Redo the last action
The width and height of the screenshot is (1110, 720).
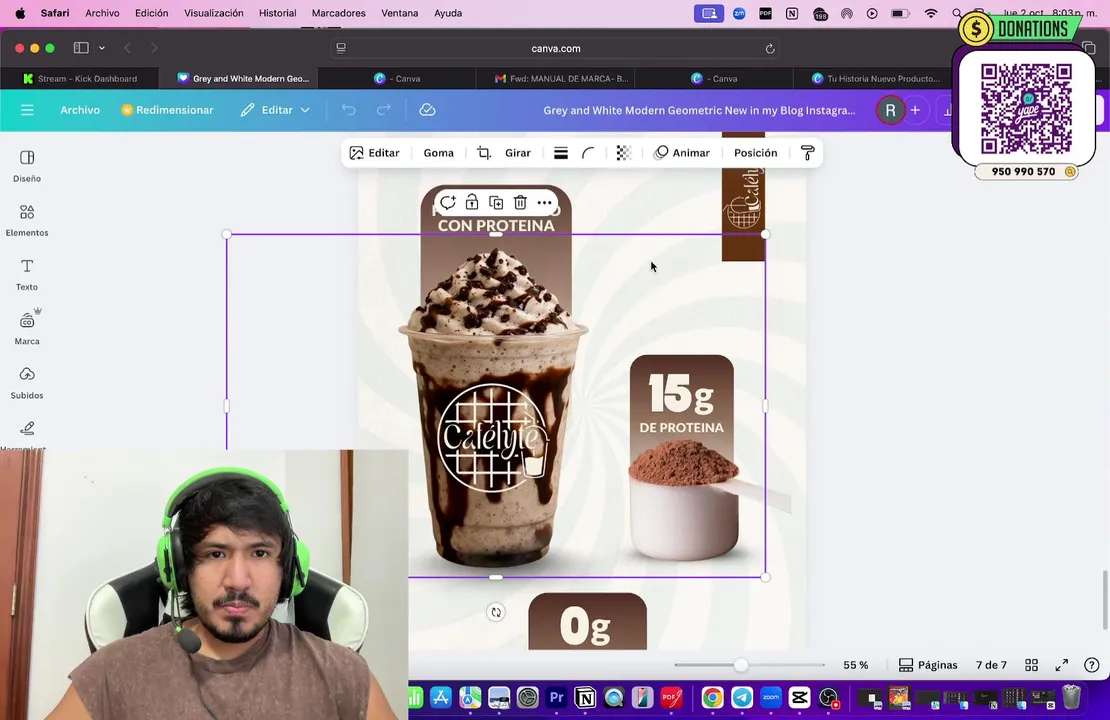[x=384, y=110]
